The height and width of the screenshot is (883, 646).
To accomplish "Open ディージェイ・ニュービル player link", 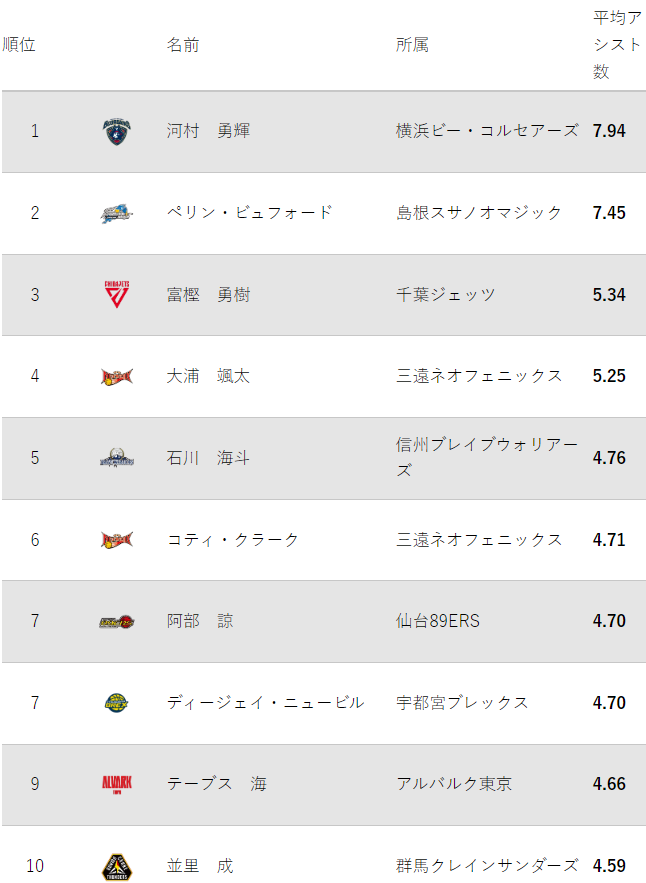I will (265, 703).
